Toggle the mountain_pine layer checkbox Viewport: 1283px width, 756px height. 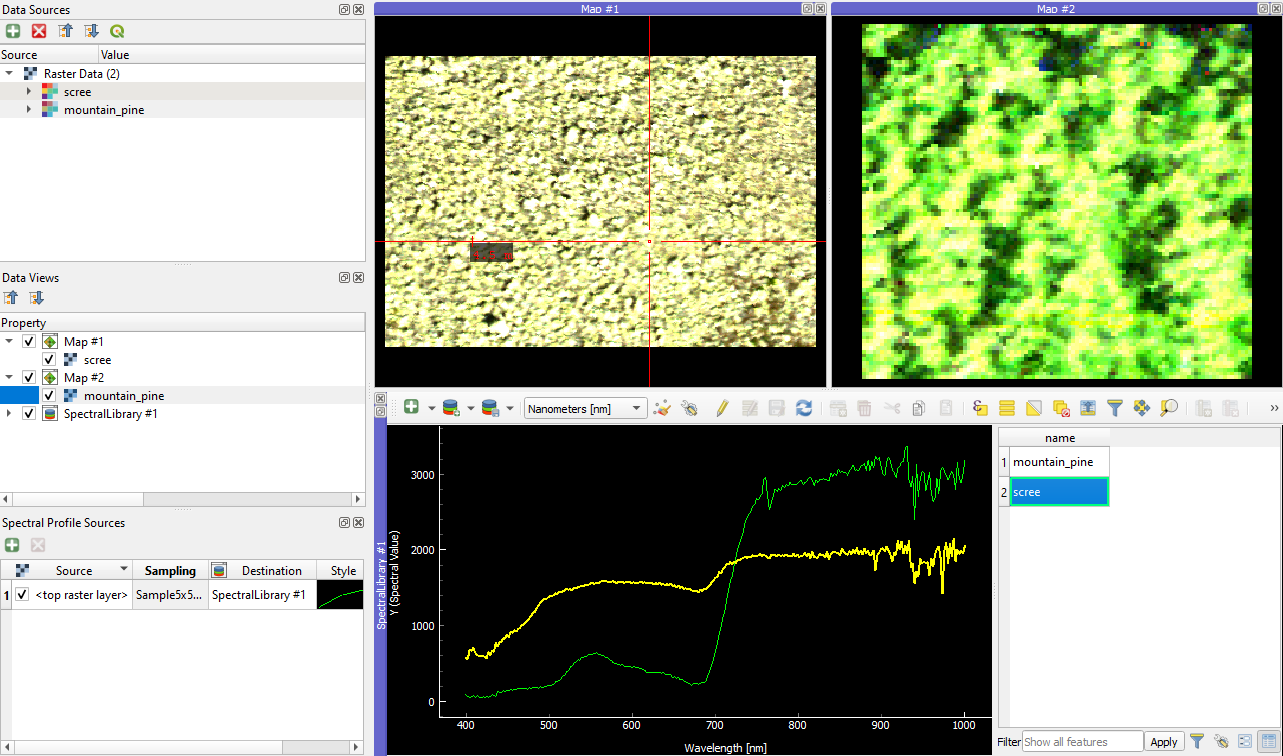(x=49, y=396)
